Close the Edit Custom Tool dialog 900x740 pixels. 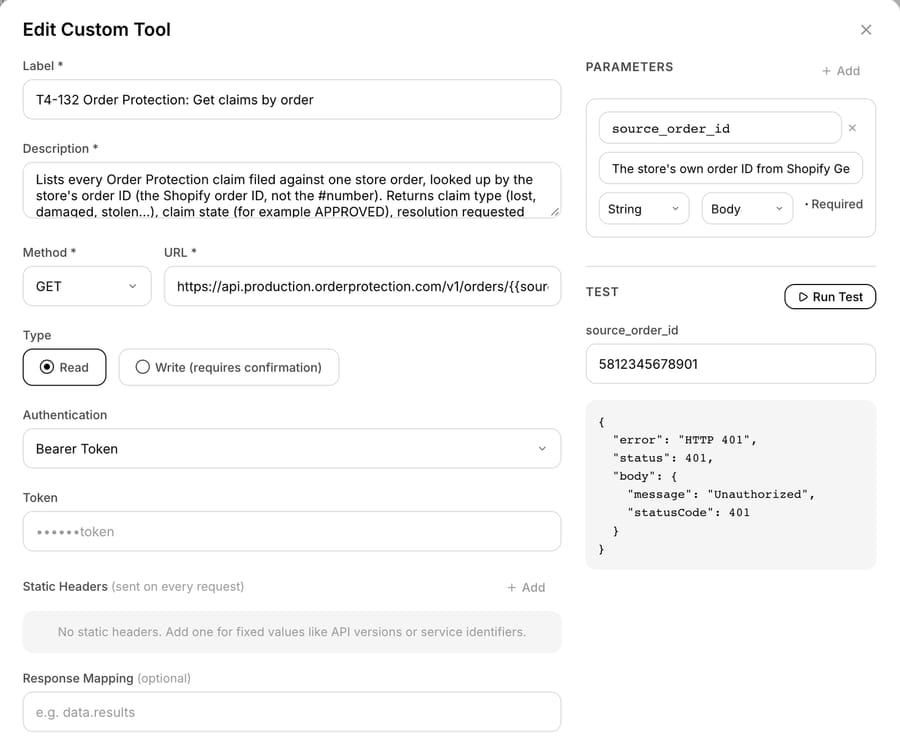[x=866, y=30]
